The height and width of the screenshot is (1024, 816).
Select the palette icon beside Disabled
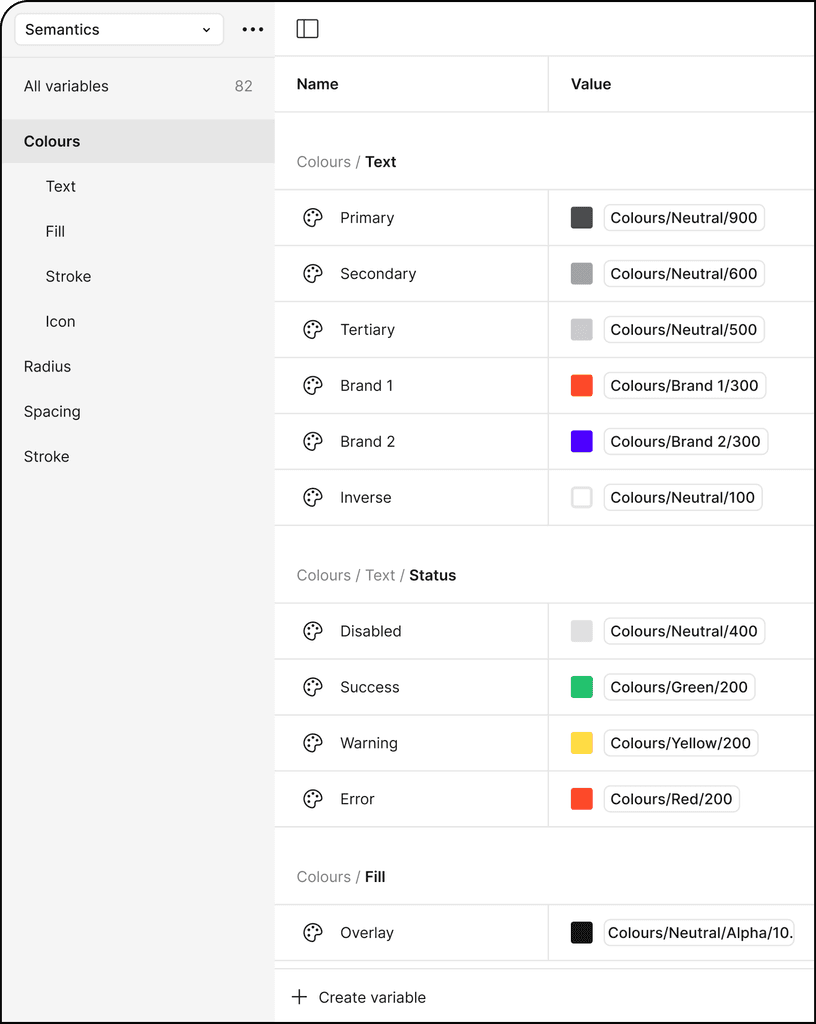coord(313,631)
